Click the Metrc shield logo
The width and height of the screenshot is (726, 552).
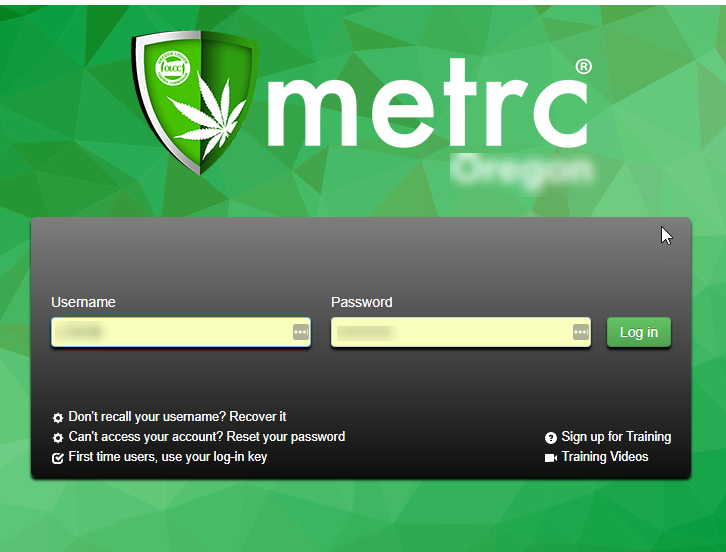click(x=194, y=102)
